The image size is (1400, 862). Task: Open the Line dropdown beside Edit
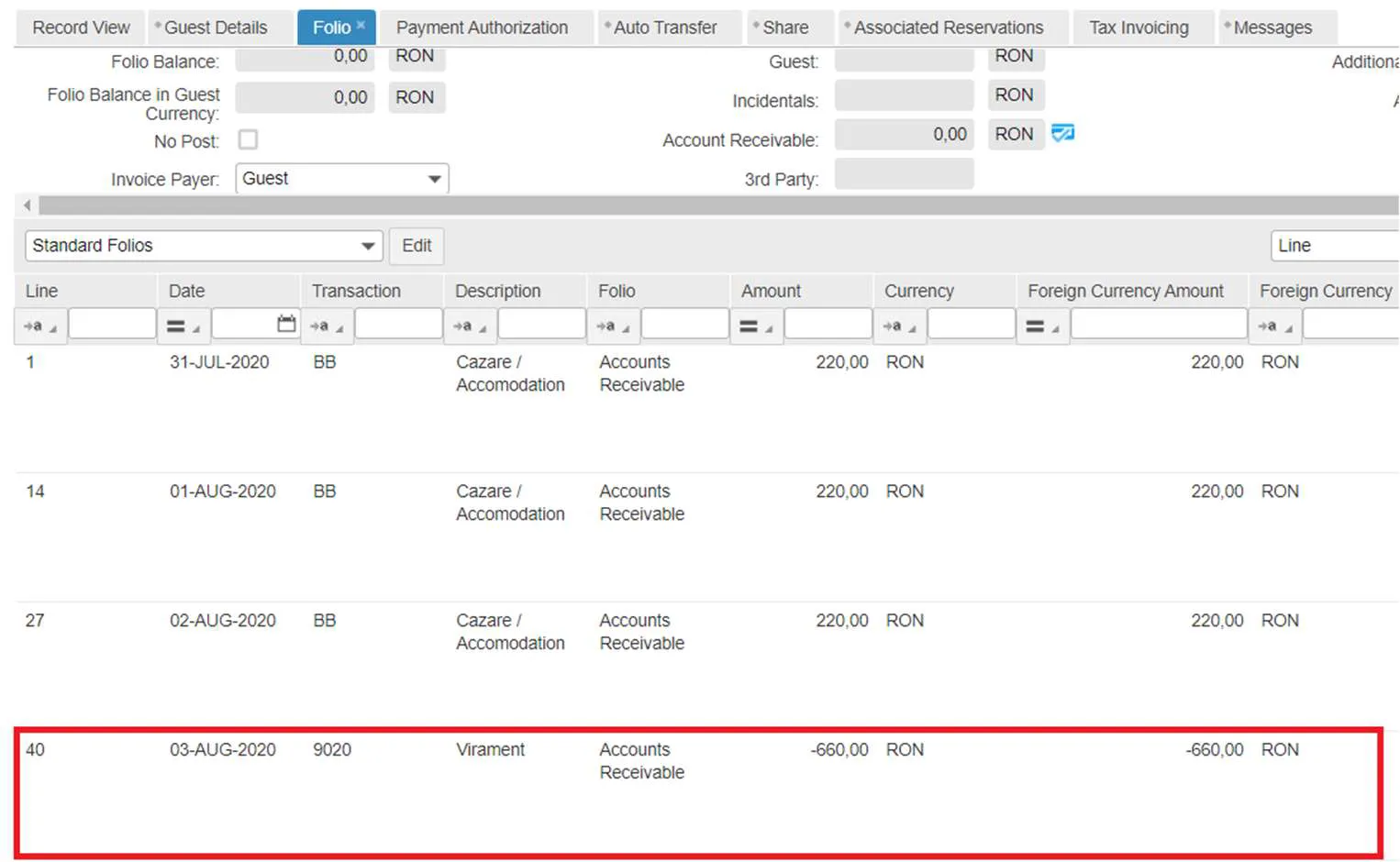[x=1335, y=246]
